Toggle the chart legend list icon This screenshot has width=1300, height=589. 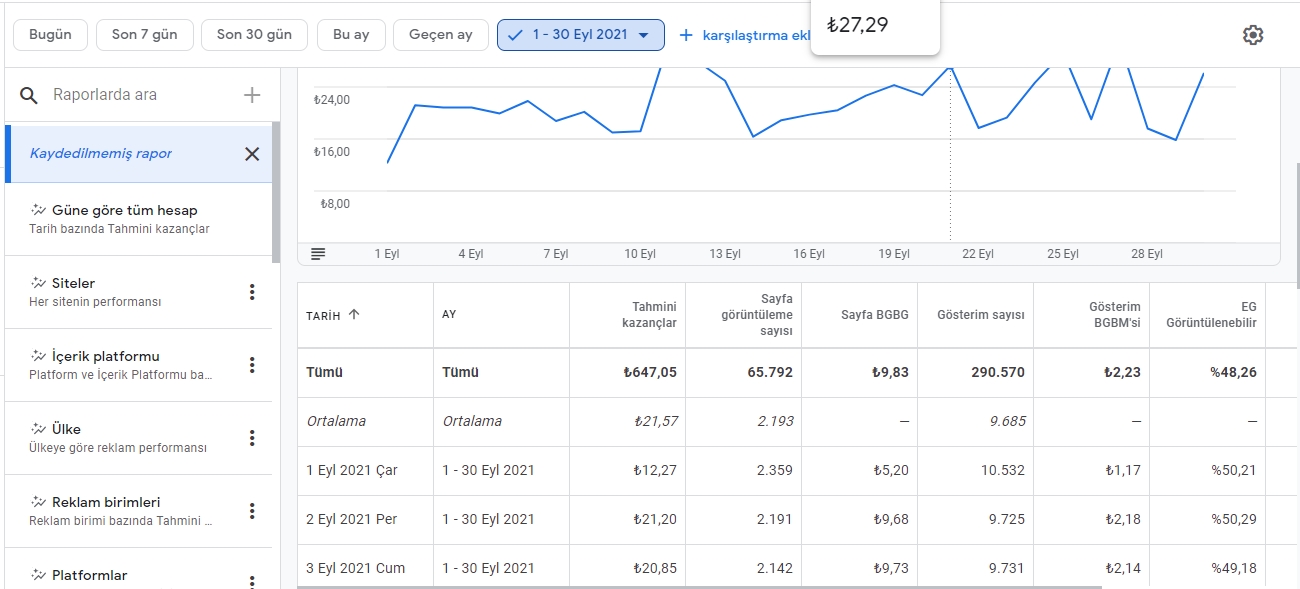pyautogui.click(x=318, y=254)
